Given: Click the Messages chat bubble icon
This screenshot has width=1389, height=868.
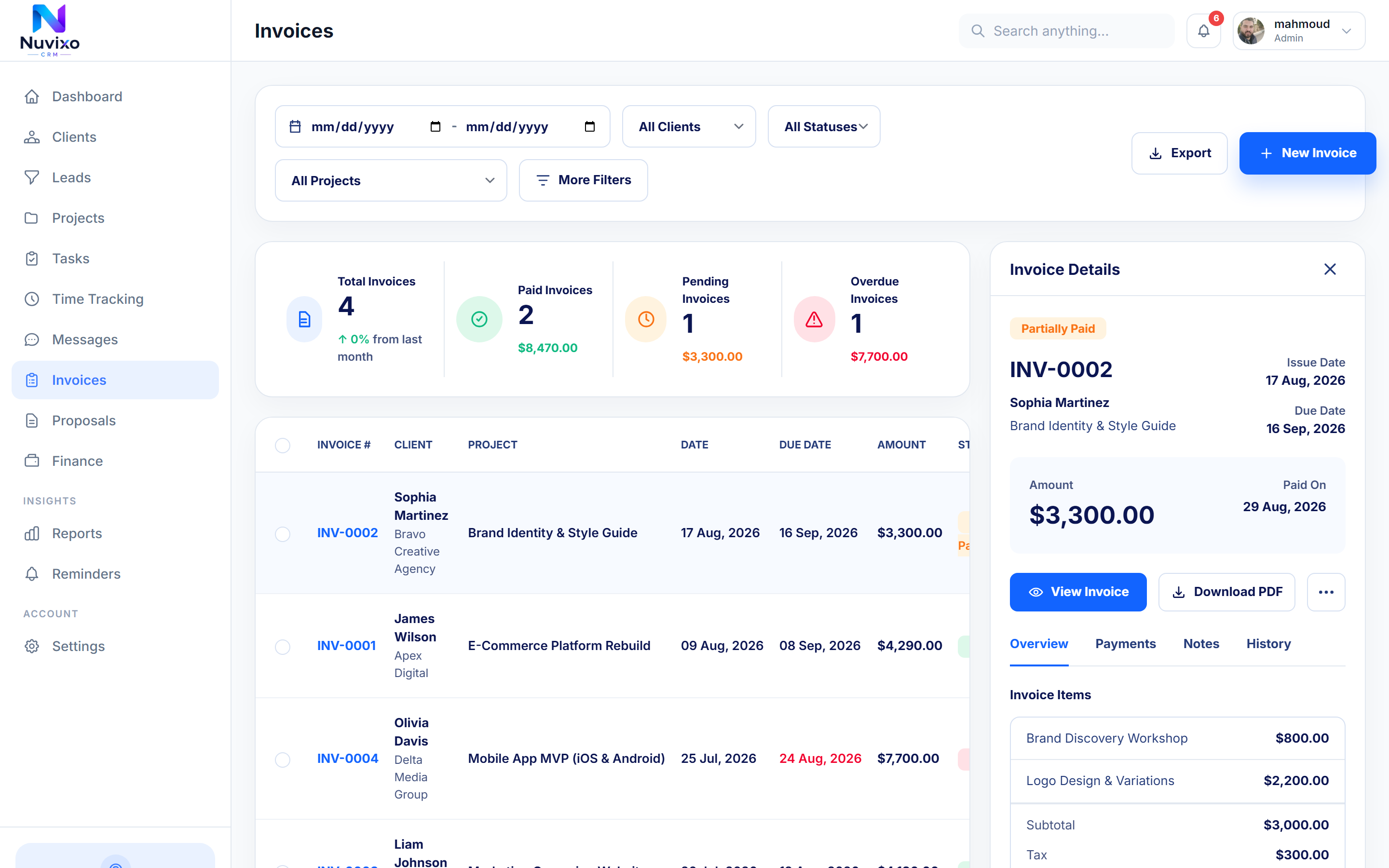Looking at the screenshot, I should pos(32,340).
